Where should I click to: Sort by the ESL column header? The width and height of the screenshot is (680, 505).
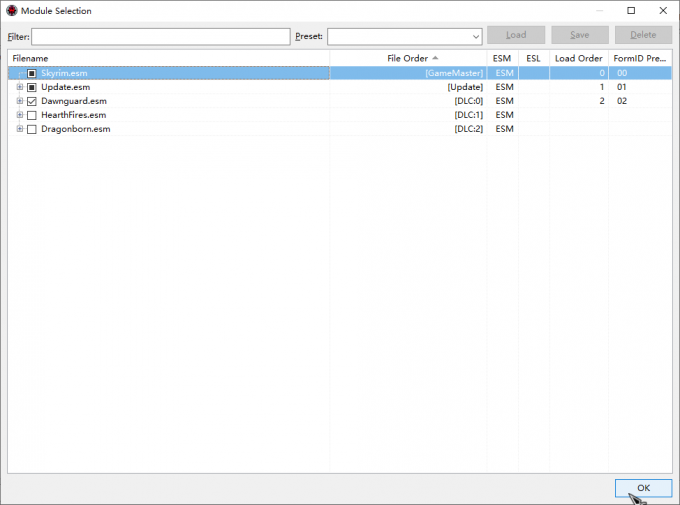point(534,58)
